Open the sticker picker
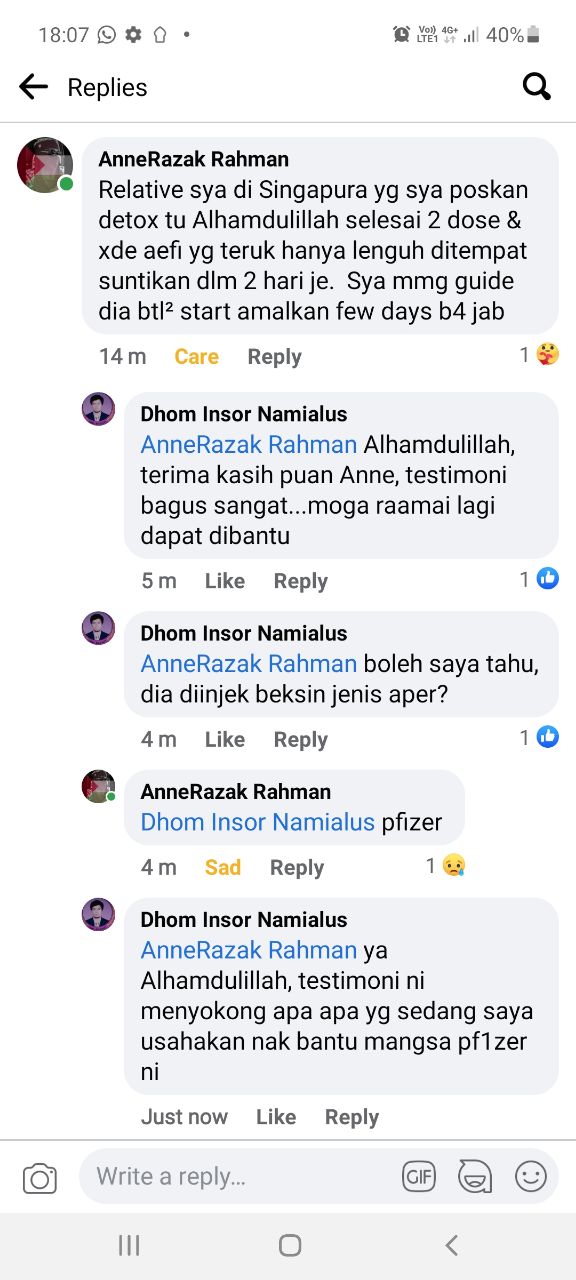This screenshot has width=576, height=1280. pyautogui.click(x=474, y=1176)
